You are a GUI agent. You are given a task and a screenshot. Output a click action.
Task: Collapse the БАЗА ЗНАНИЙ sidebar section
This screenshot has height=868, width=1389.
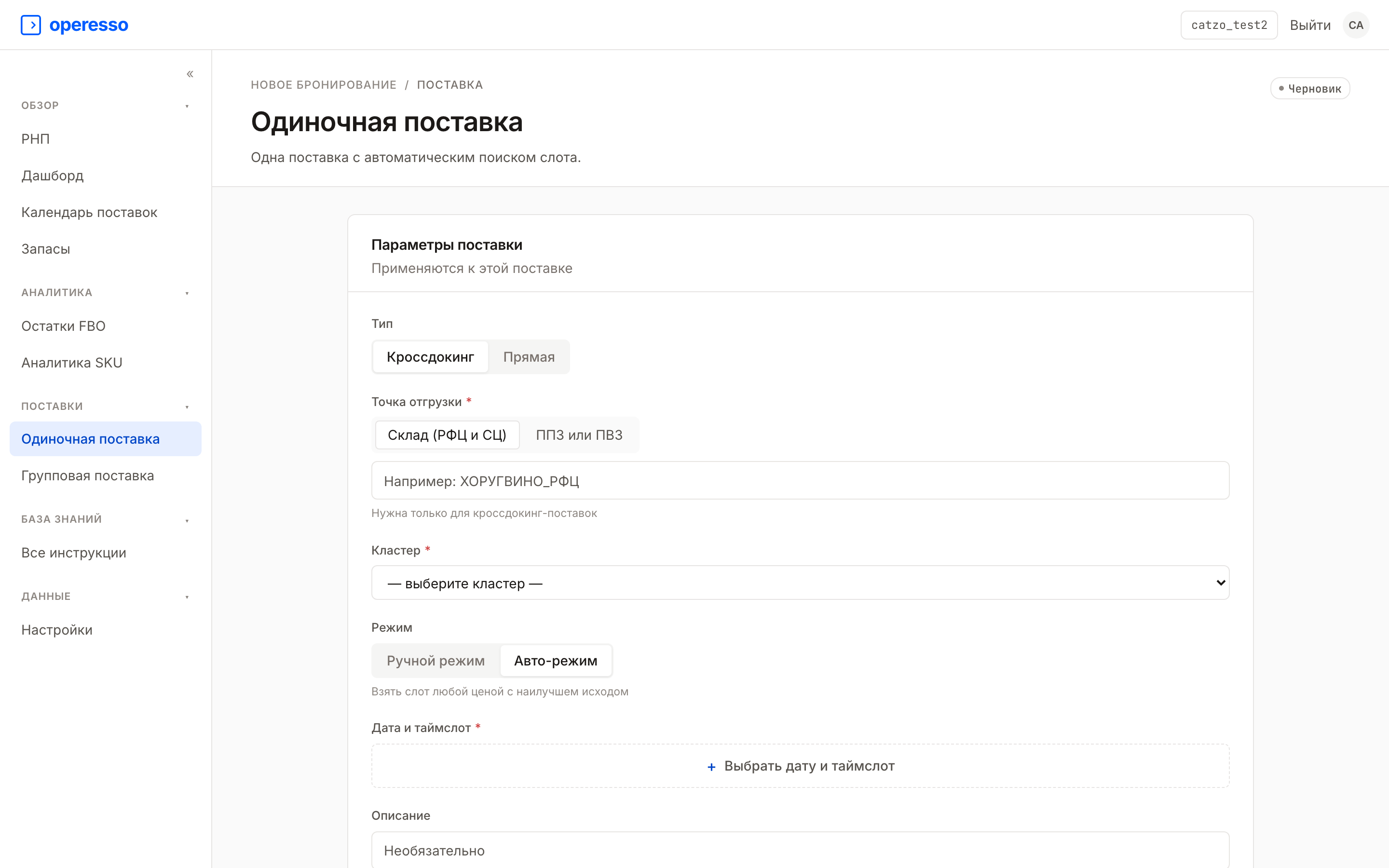pos(187,521)
